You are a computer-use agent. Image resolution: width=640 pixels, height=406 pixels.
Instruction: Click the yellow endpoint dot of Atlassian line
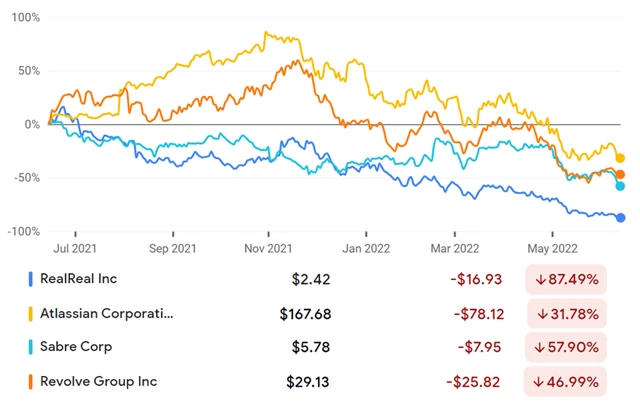pyautogui.click(x=620, y=158)
